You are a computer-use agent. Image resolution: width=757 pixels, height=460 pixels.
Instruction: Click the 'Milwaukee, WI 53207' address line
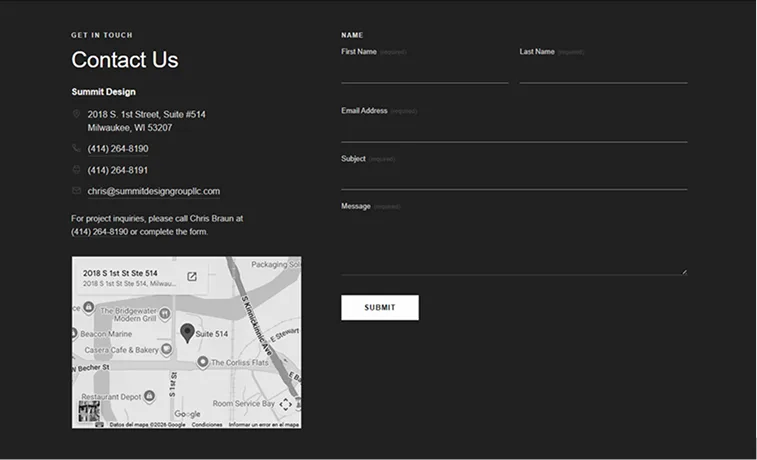[130, 127]
